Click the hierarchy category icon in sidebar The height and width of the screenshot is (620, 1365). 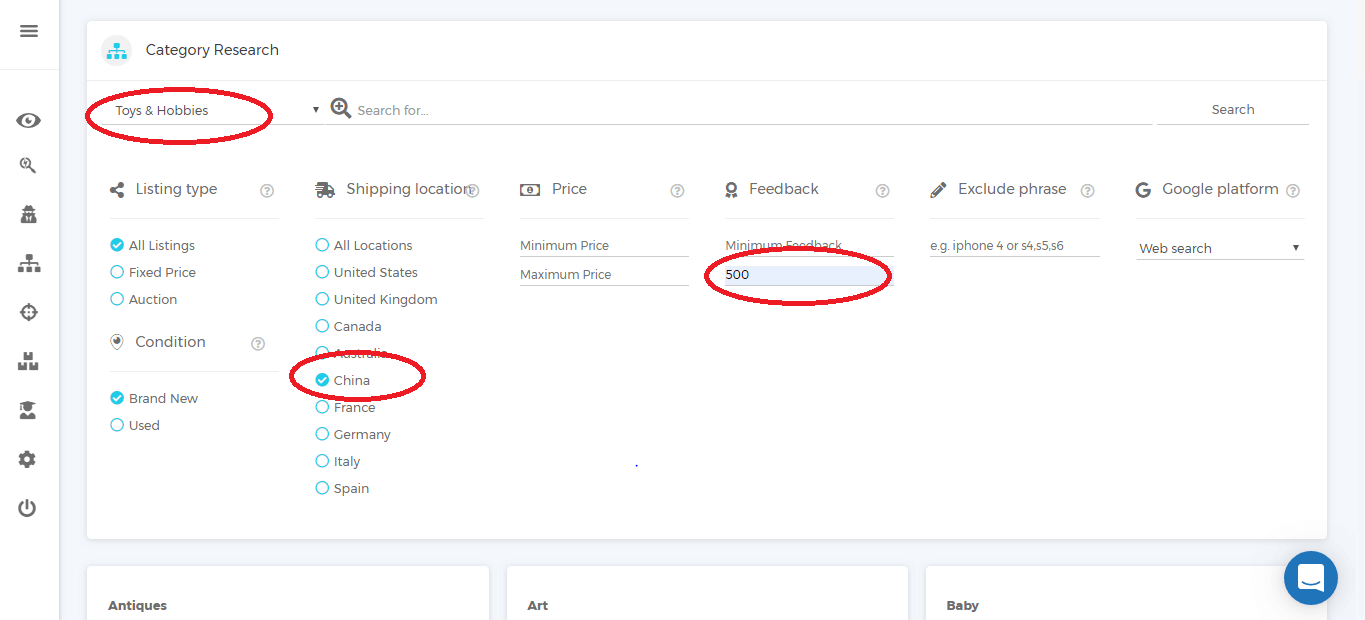pos(28,264)
